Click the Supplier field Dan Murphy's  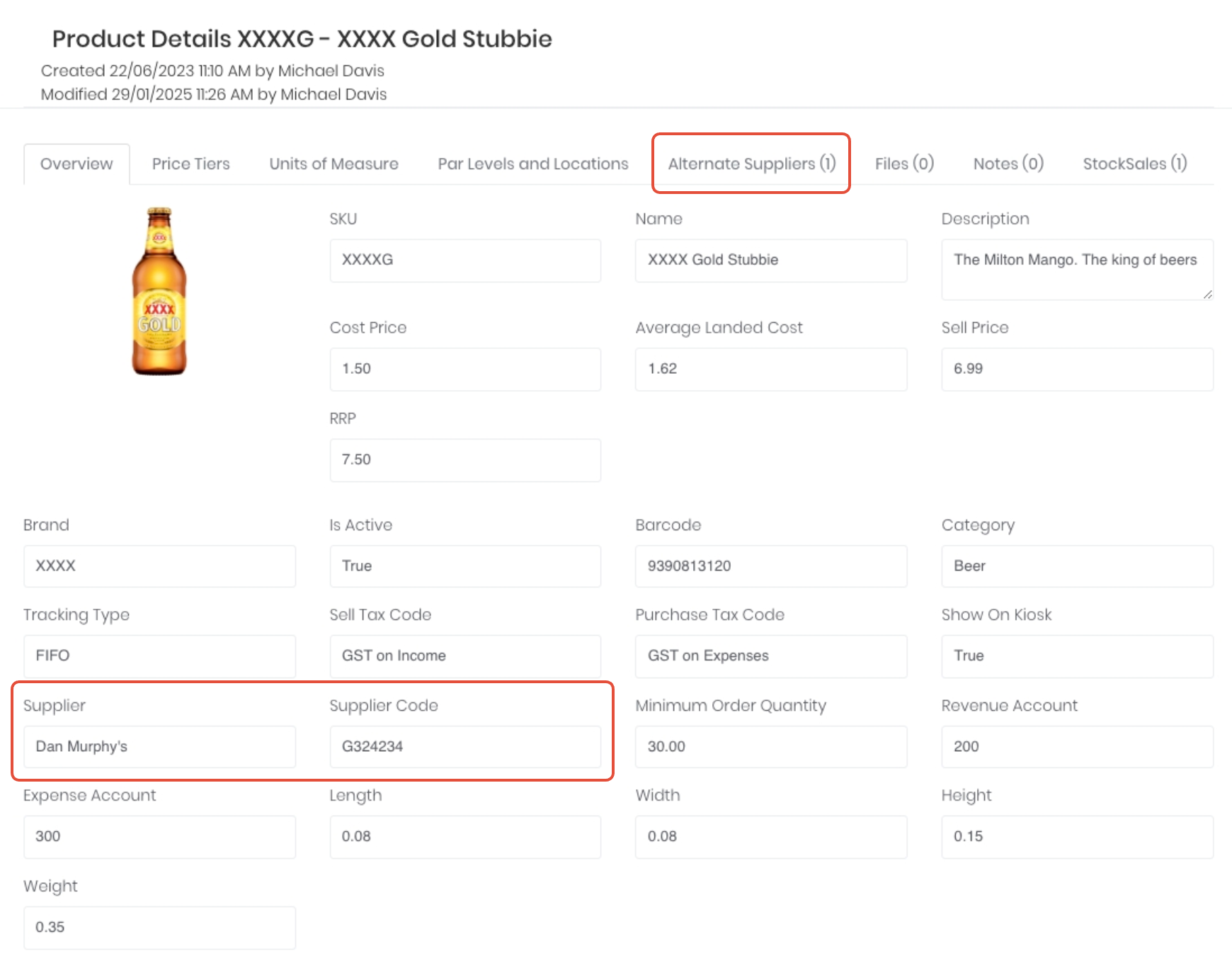click(x=159, y=746)
